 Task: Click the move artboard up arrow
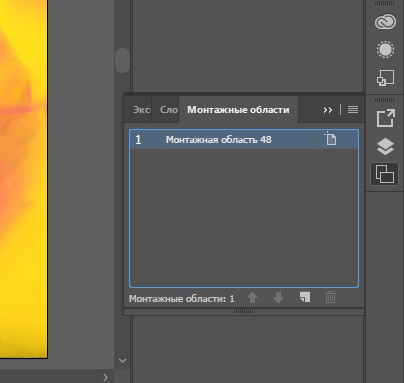(x=252, y=297)
